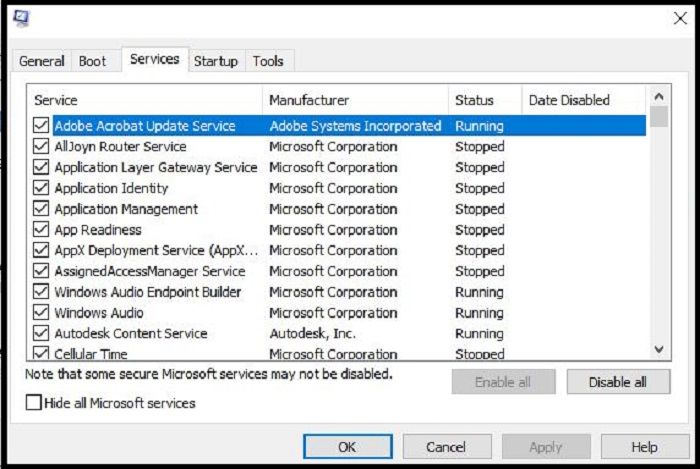Uncheck the Windows Audio service checkbox
This screenshot has height=469, width=700.
[41, 313]
